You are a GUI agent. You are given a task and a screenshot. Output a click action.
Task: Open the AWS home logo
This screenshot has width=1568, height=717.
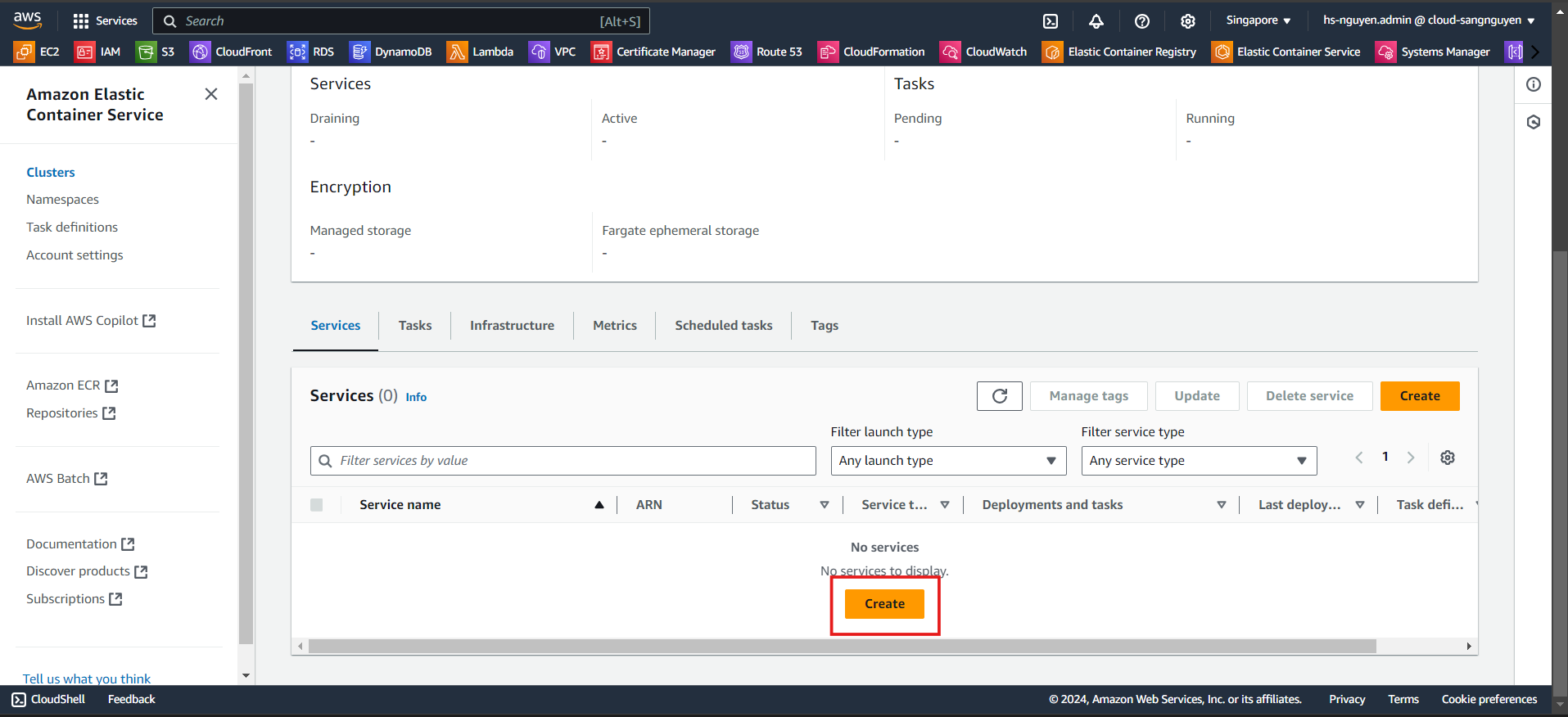pos(27,20)
